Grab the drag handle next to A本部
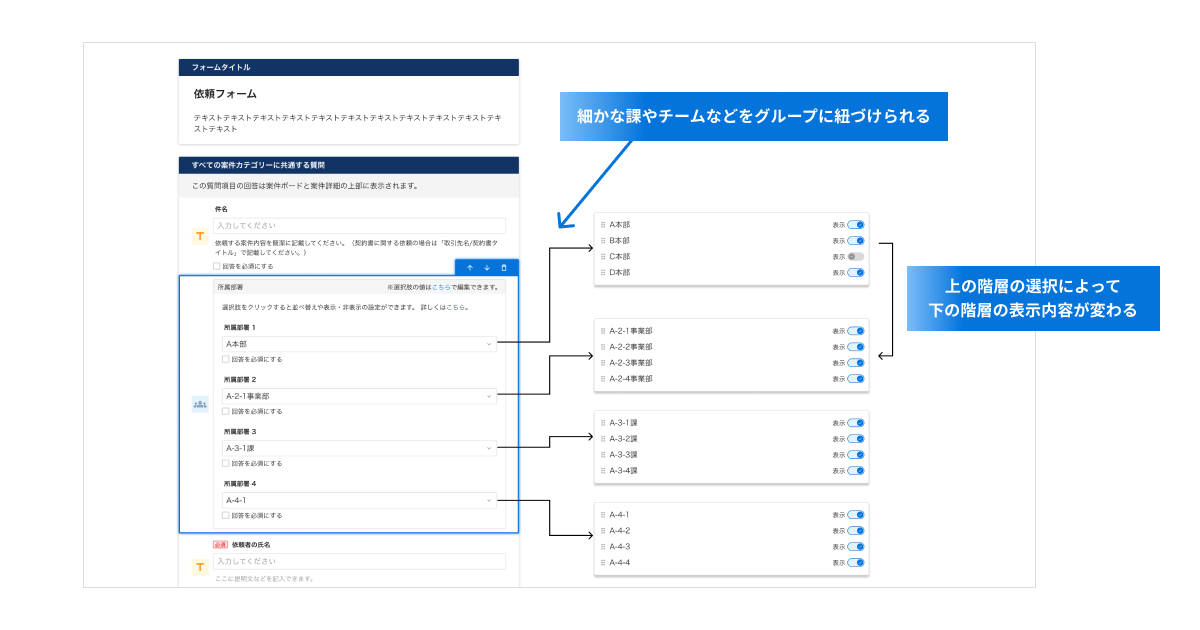Viewport: 1200px width, 630px height. (x=601, y=225)
